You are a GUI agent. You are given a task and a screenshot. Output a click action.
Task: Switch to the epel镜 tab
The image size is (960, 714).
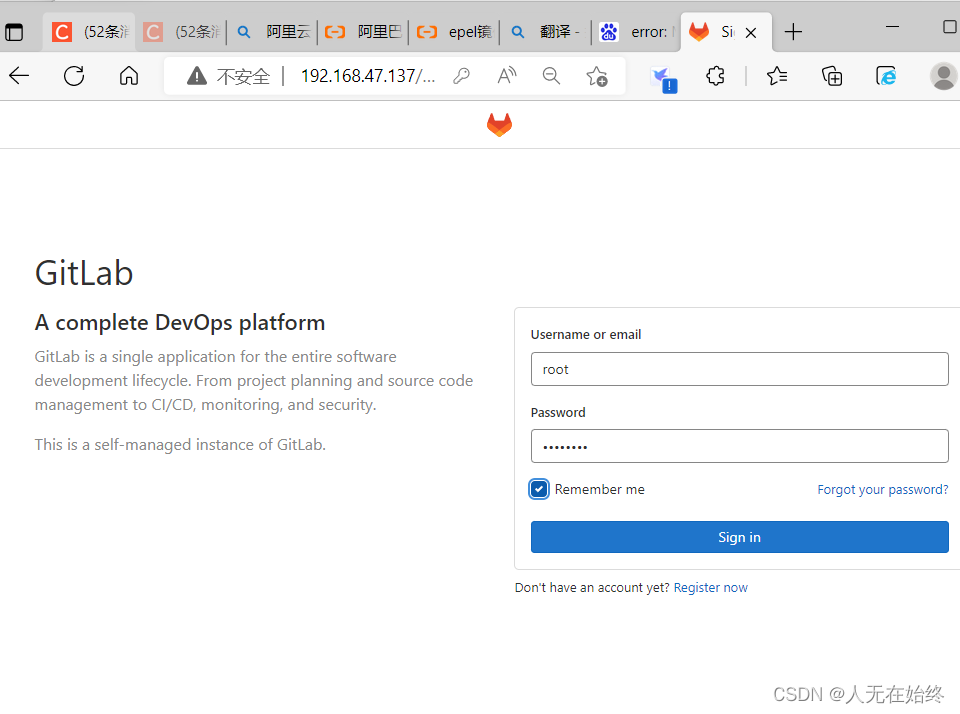pyautogui.click(x=454, y=32)
